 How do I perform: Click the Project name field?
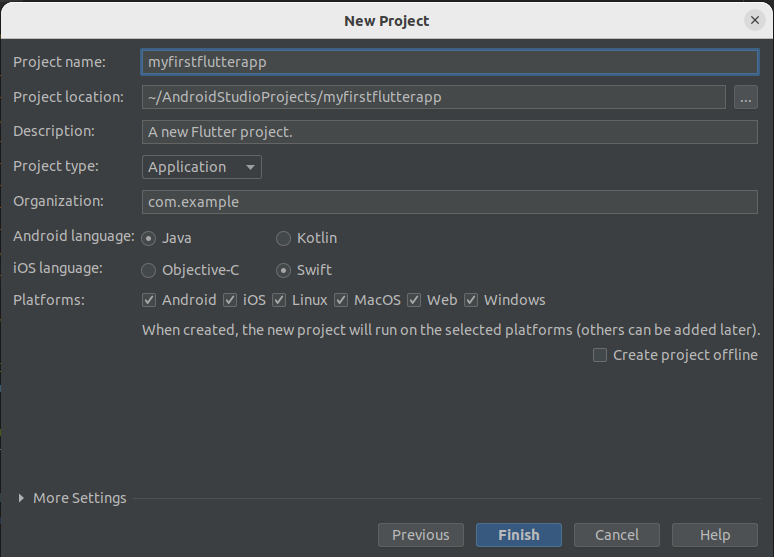(450, 62)
